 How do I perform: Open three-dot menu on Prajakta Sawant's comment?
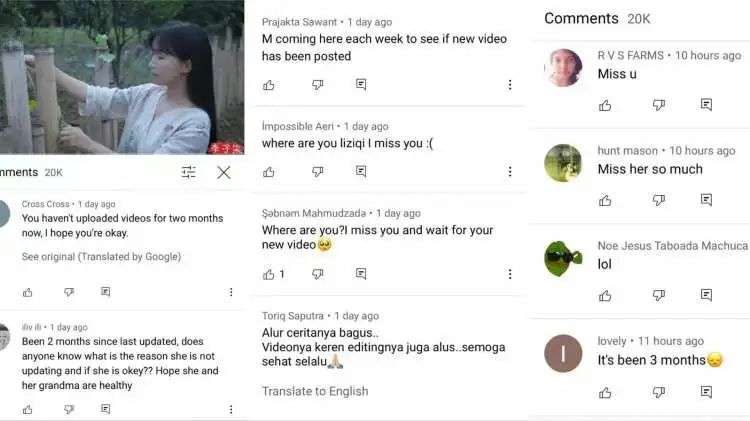click(x=510, y=85)
